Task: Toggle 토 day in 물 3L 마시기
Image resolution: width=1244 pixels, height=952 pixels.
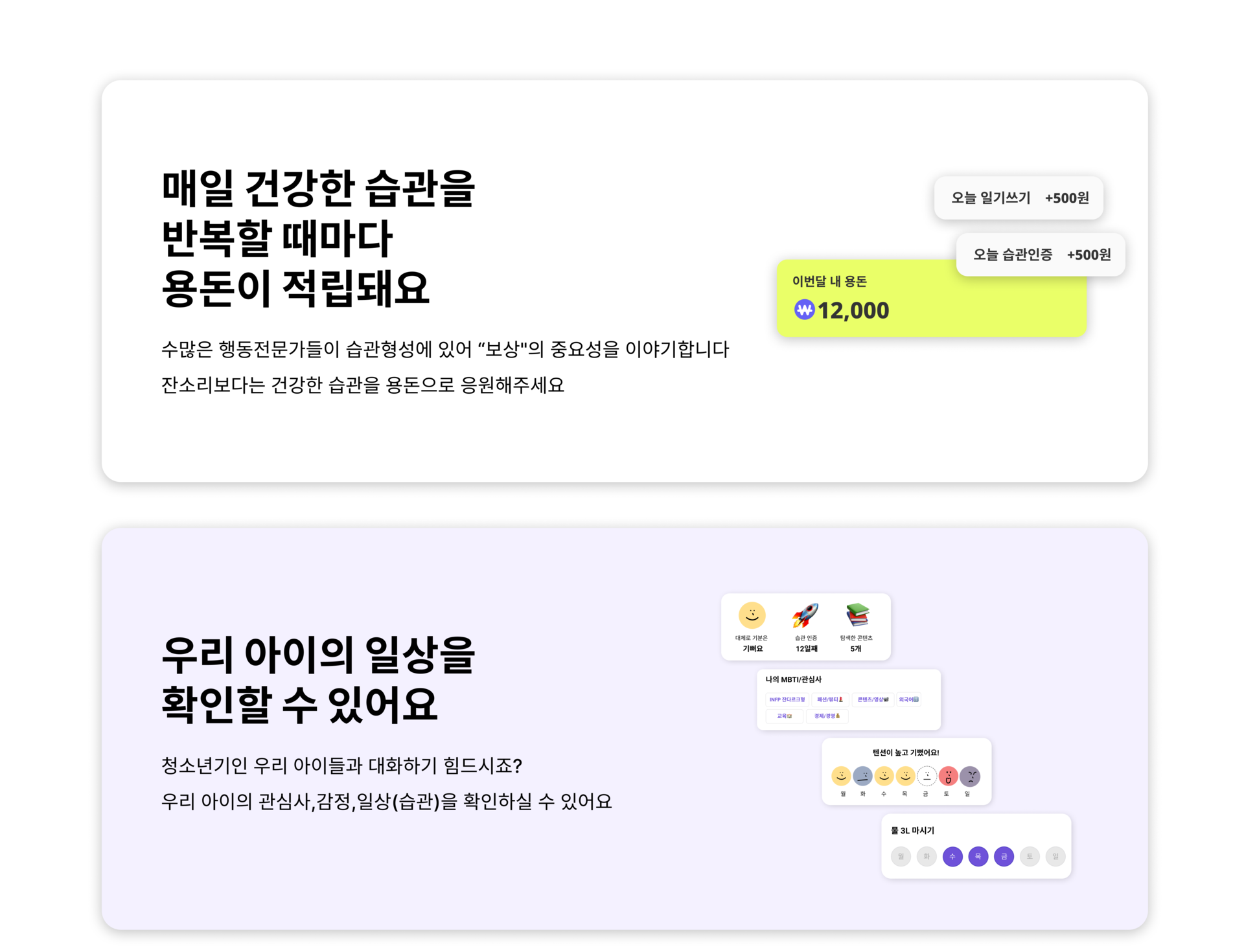Action: click(x=1030, y=856)
